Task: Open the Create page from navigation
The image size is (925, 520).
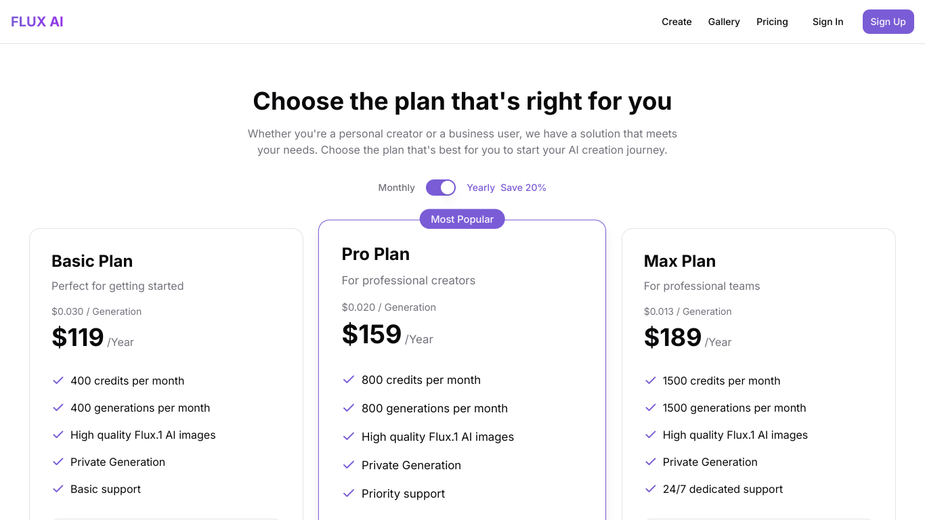Action: [x=676, y=22]
